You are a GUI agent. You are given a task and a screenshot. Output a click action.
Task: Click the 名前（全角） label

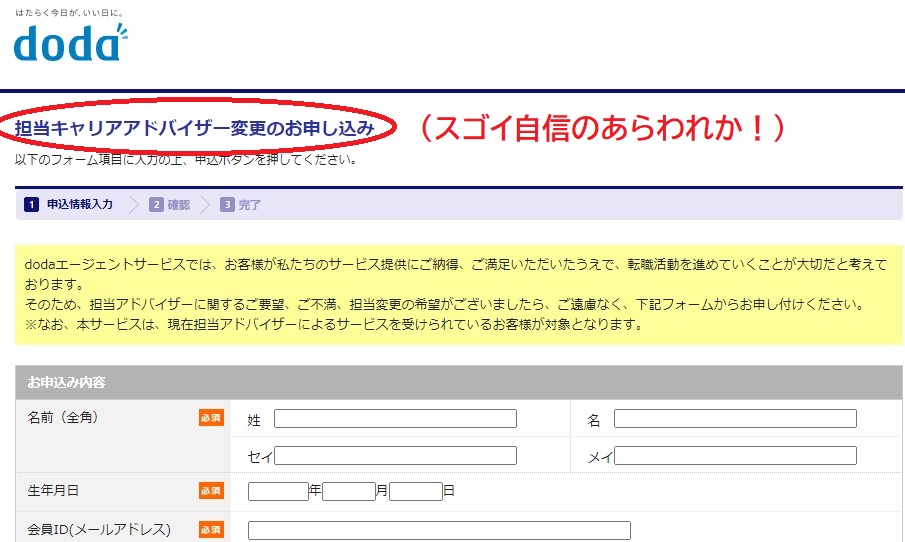(x=63, y=417)
